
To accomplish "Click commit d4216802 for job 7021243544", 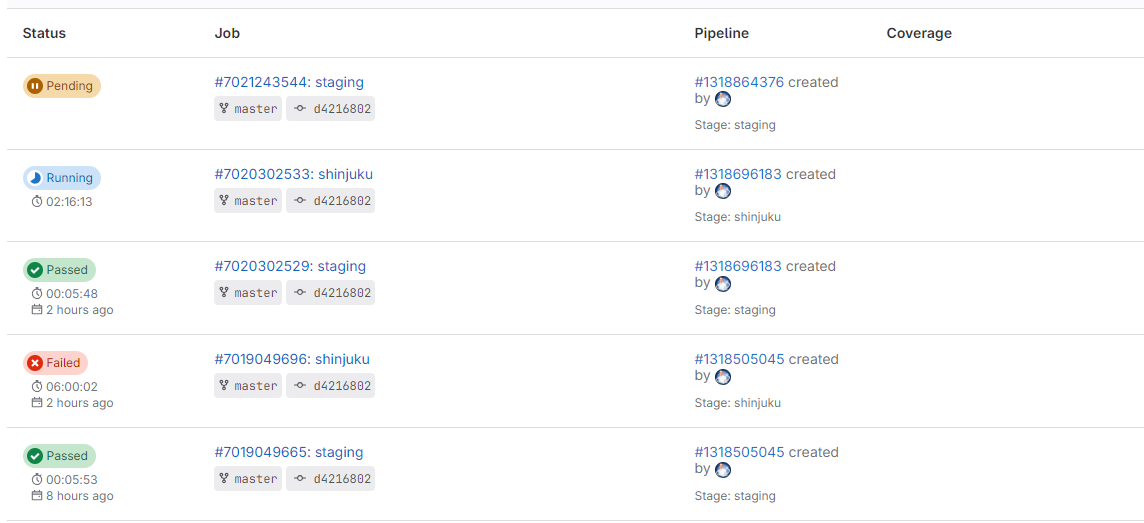I will pos(331,109).
